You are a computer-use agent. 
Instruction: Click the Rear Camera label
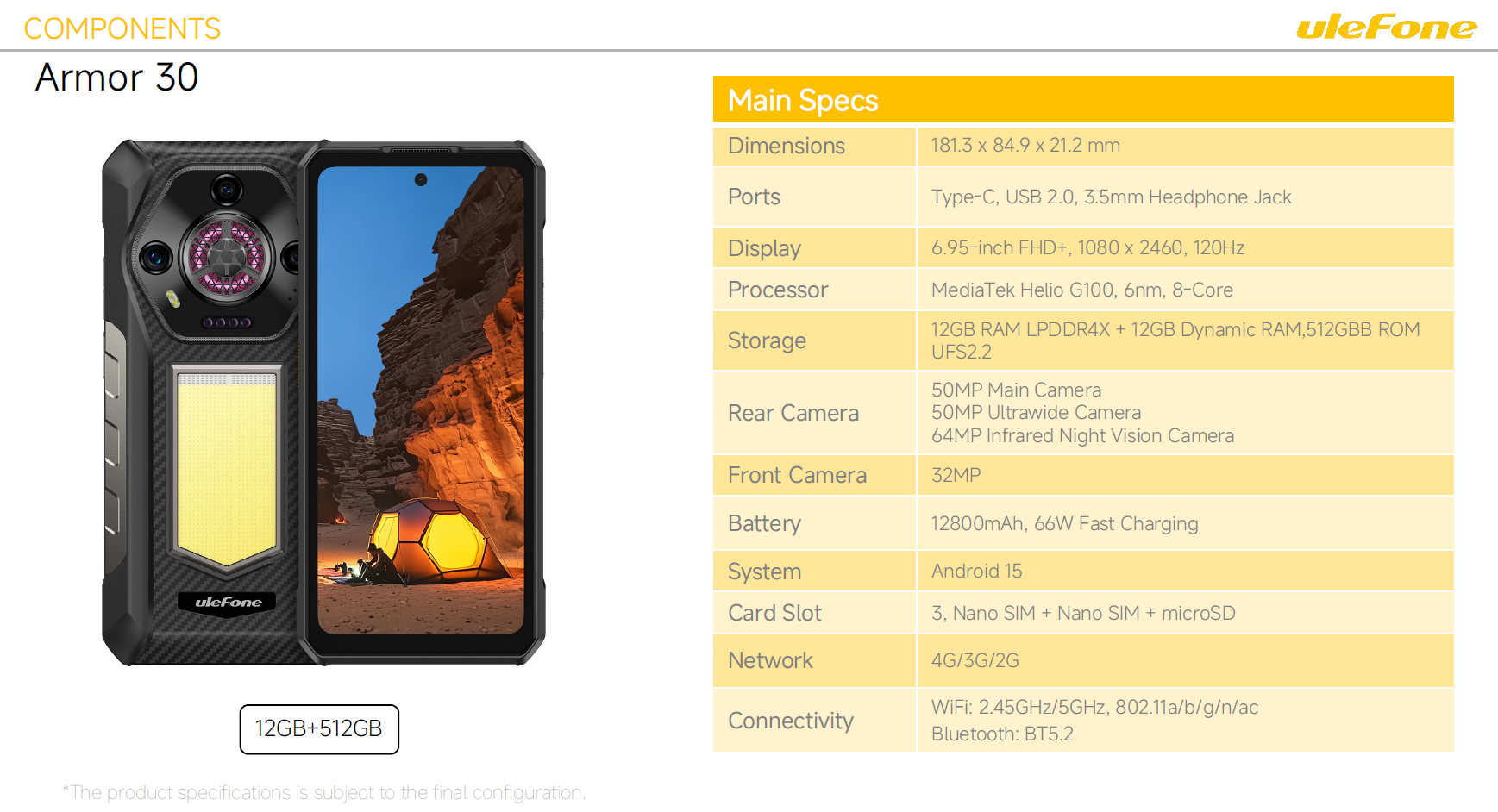tap(793, 413)
